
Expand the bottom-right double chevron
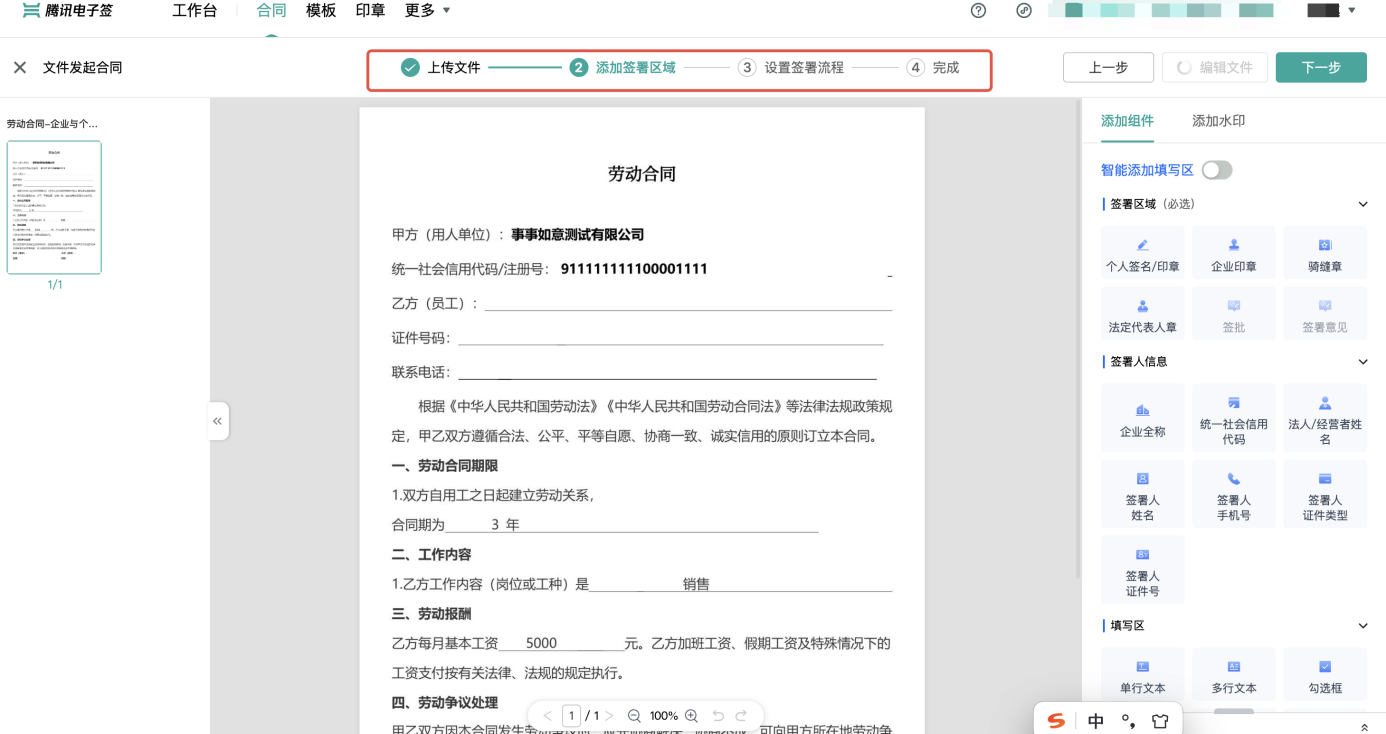1365,727
